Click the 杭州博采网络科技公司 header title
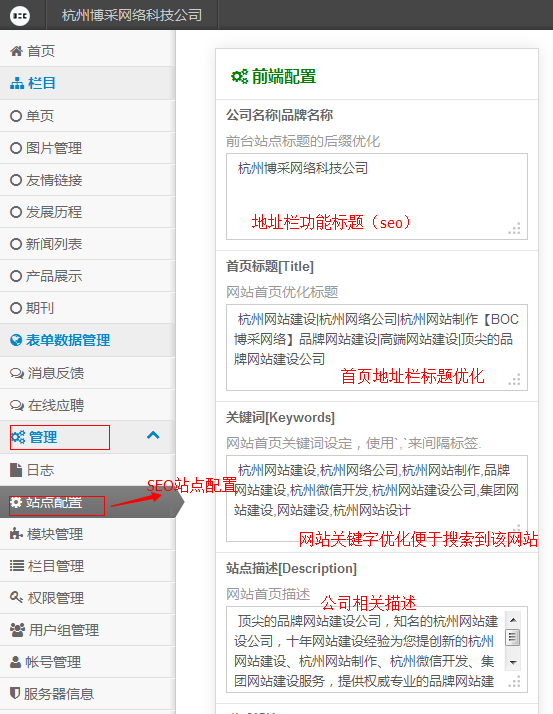The height and width of the screenshot is (714, 553). (132, 15)
